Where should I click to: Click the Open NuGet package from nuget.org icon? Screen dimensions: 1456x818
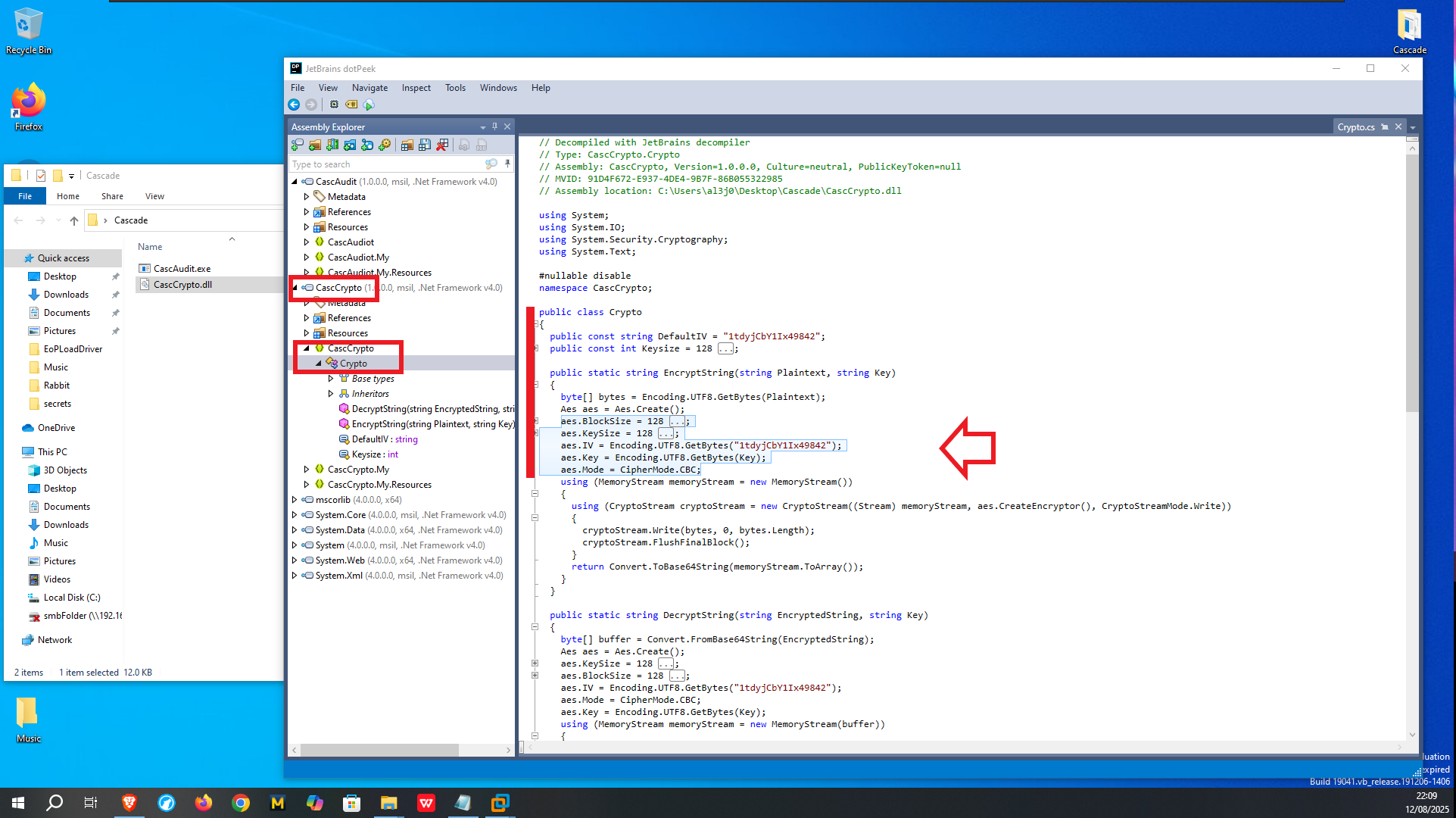tap(367, 145)
